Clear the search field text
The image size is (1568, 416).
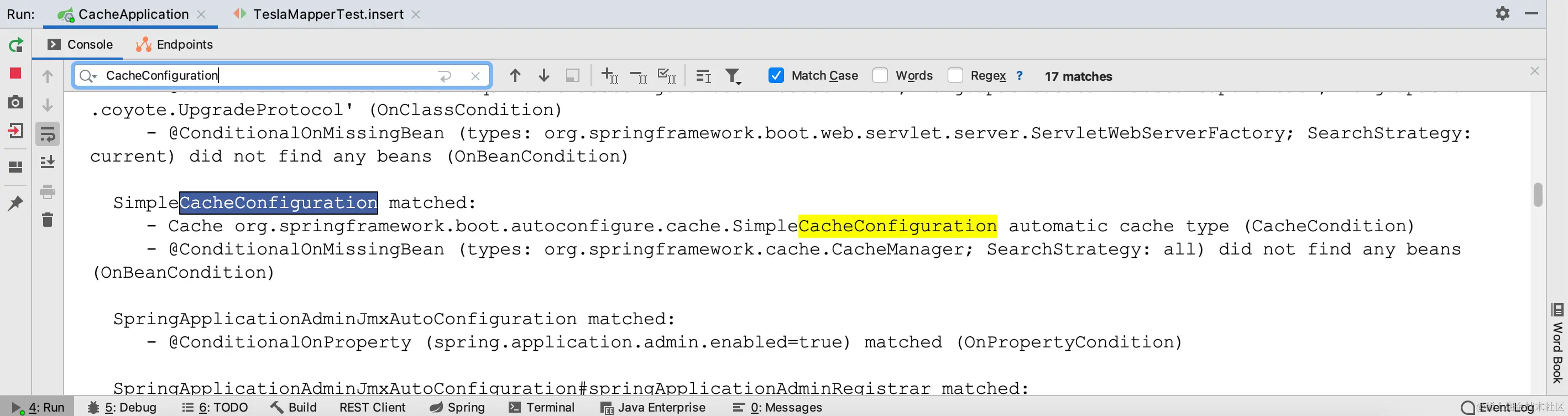tap(475, 76)
